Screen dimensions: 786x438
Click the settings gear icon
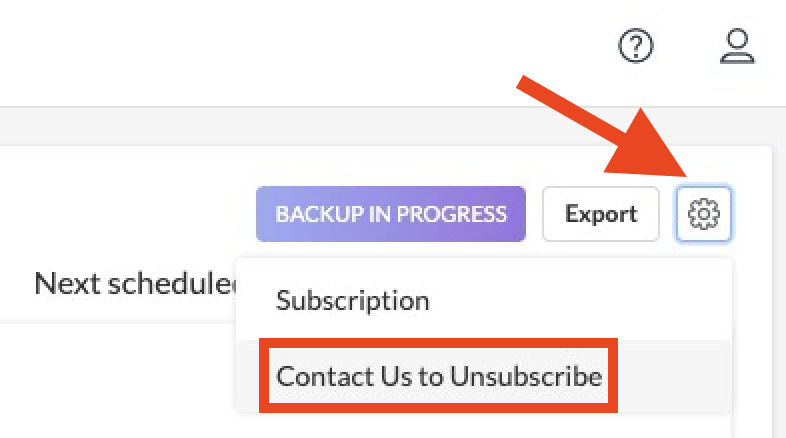[x=704, y=214]
